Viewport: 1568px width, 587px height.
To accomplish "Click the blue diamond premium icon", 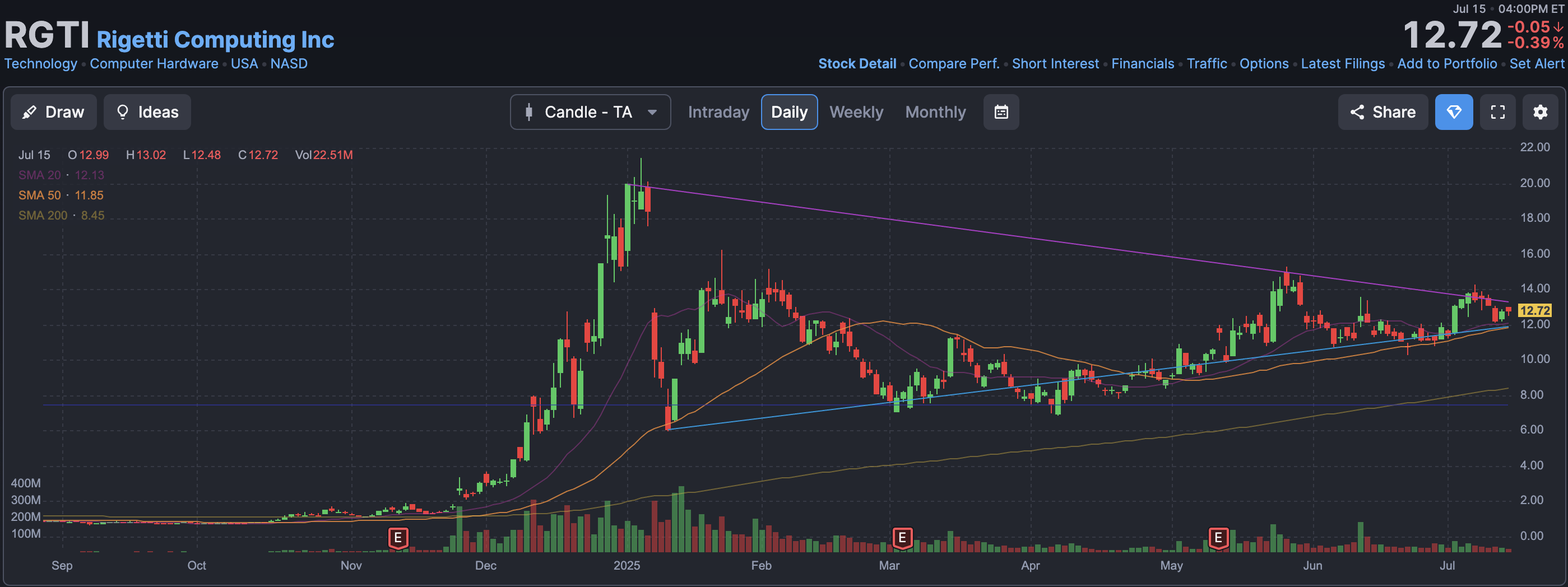I will tap(1454, 112).
